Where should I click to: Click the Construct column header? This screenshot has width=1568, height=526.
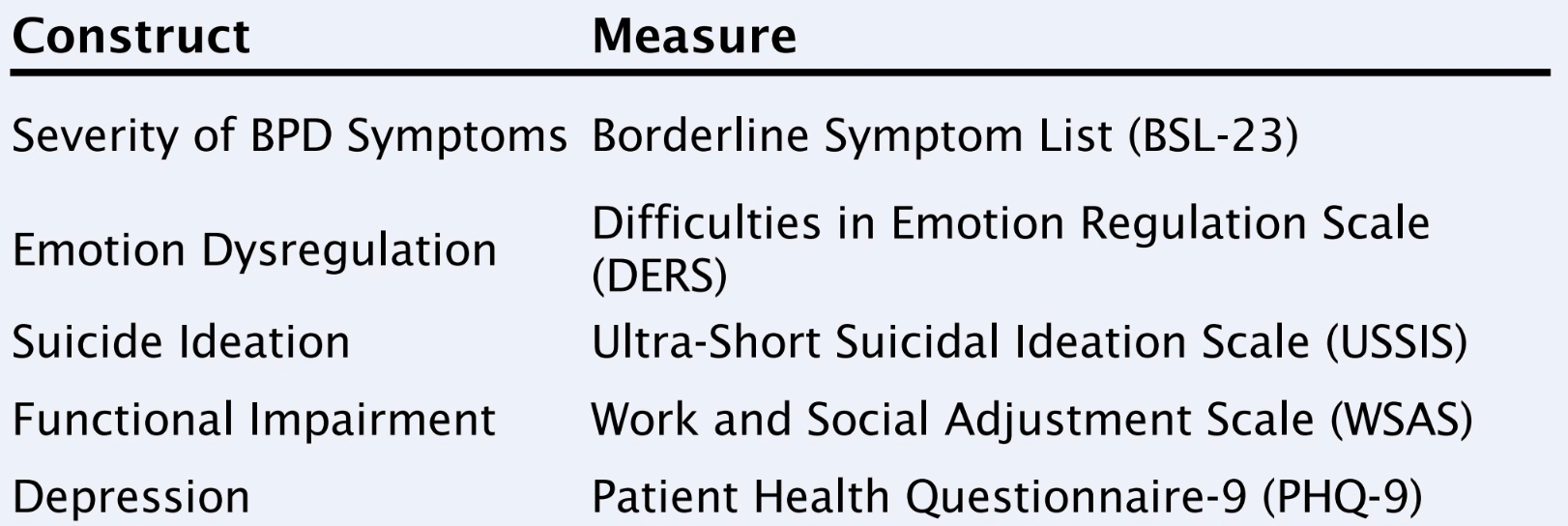coord(131,36)
